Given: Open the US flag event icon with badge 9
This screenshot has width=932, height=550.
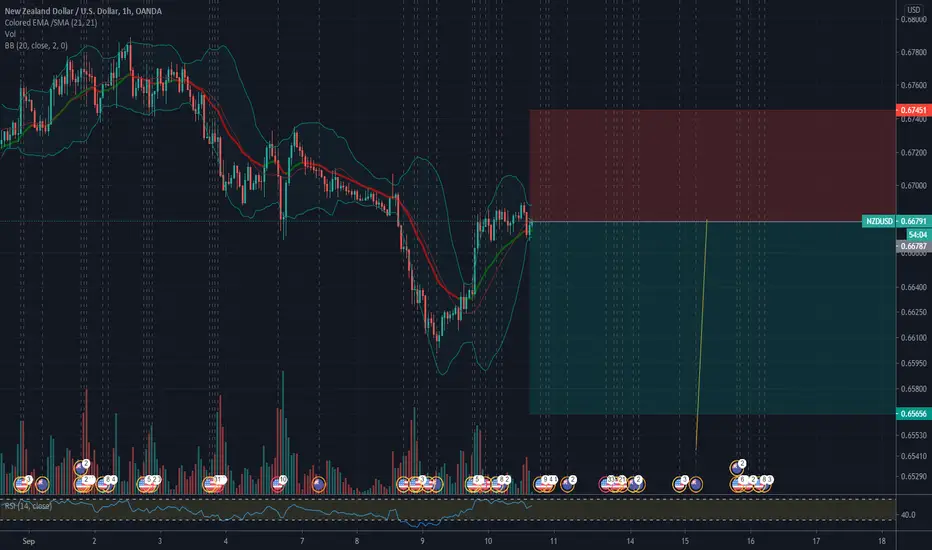Looking at the screenshot, I should pos(541,485).
